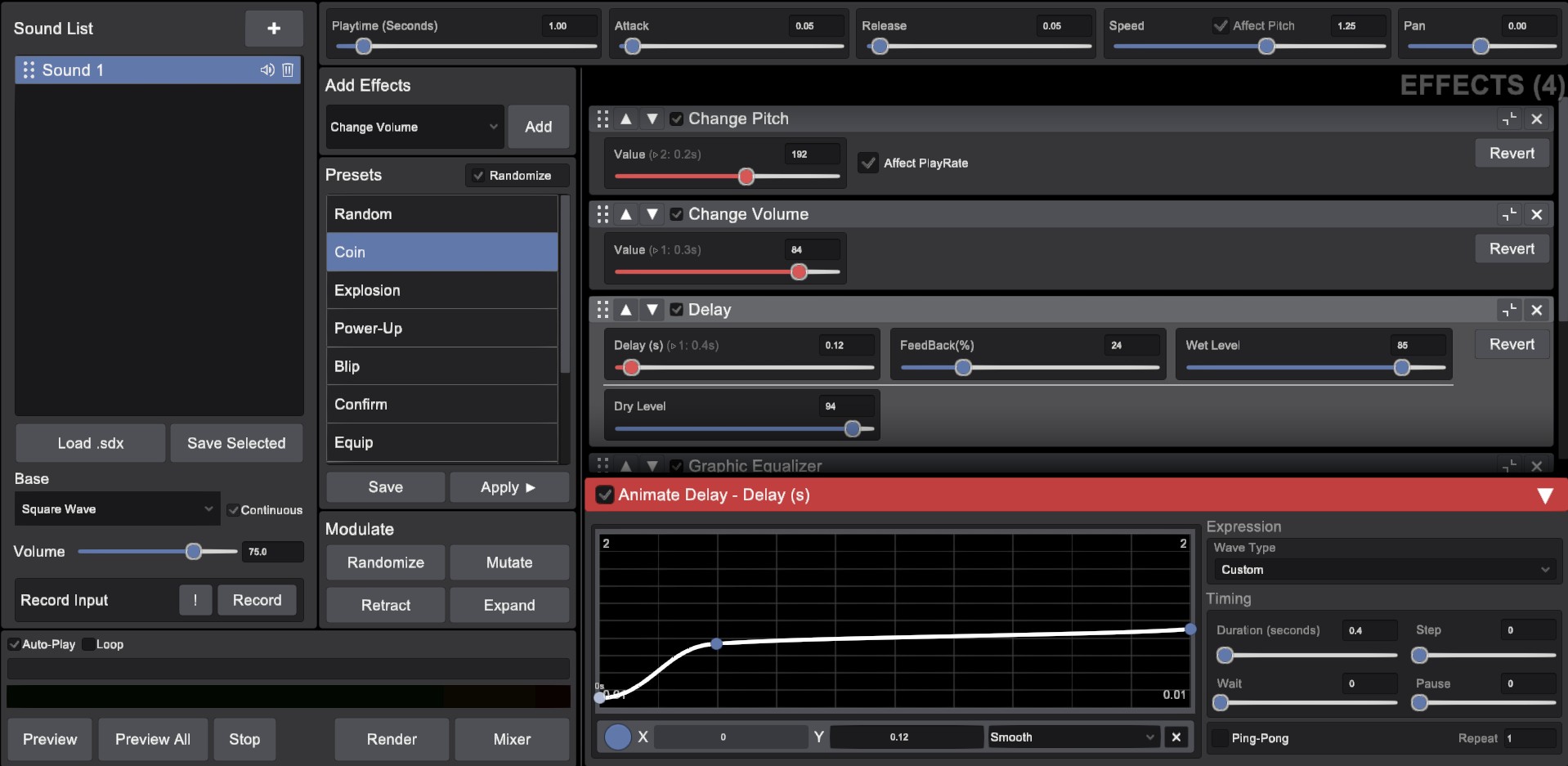The image size is (1568, 766).
Task: Collapse the Delay effect panel
Action: 1509,310
